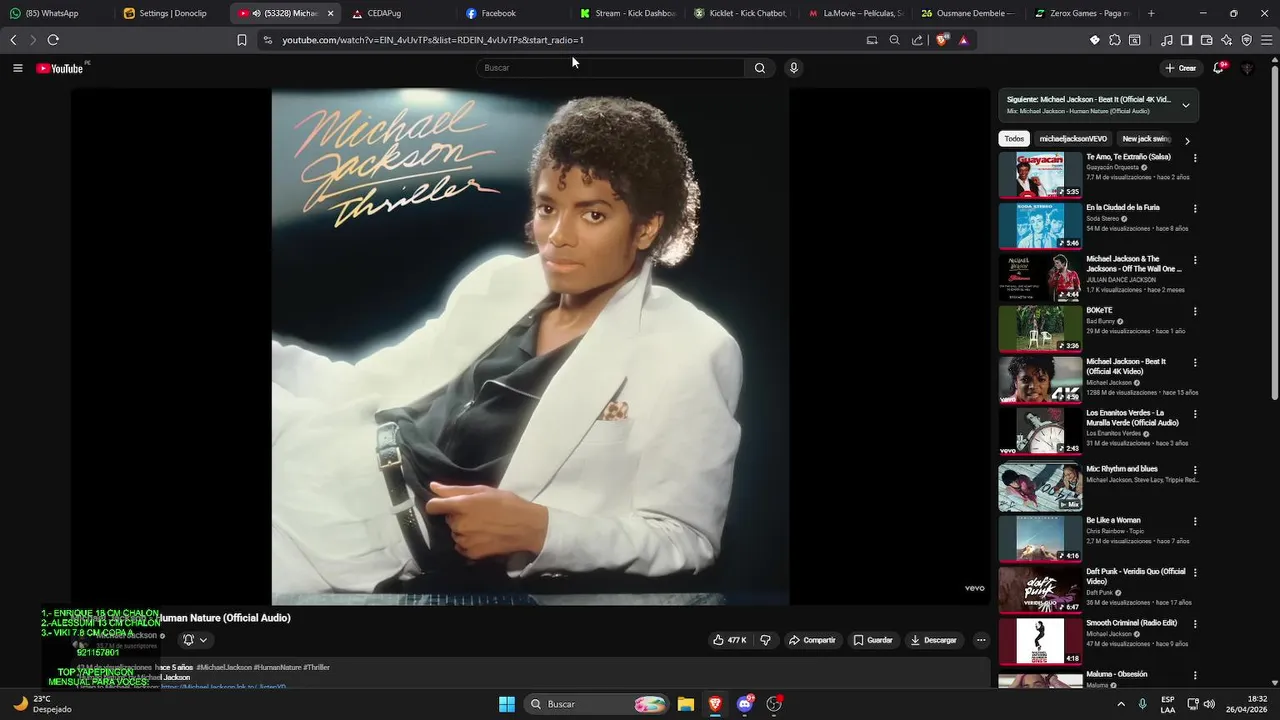Select the michaeljacksonVEVO filter chip
Viewport: 1280px width, 720px height.
point(1073,139)
